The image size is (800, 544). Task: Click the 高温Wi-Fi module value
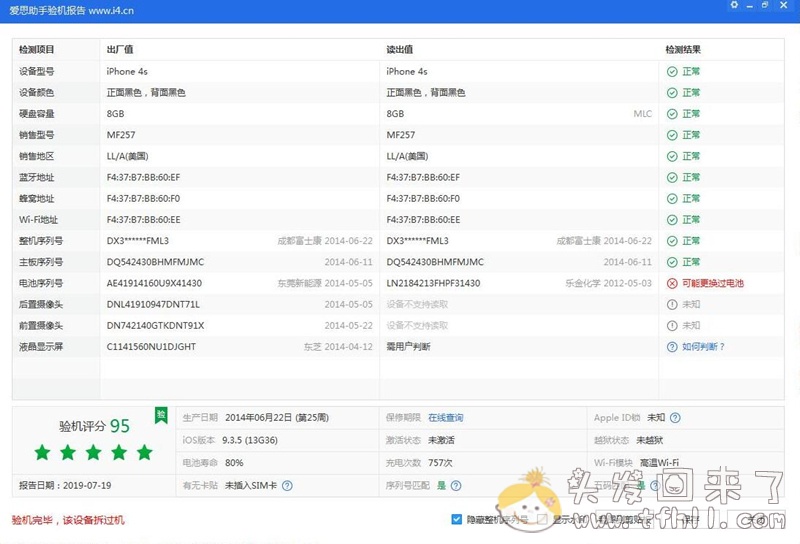659,463
